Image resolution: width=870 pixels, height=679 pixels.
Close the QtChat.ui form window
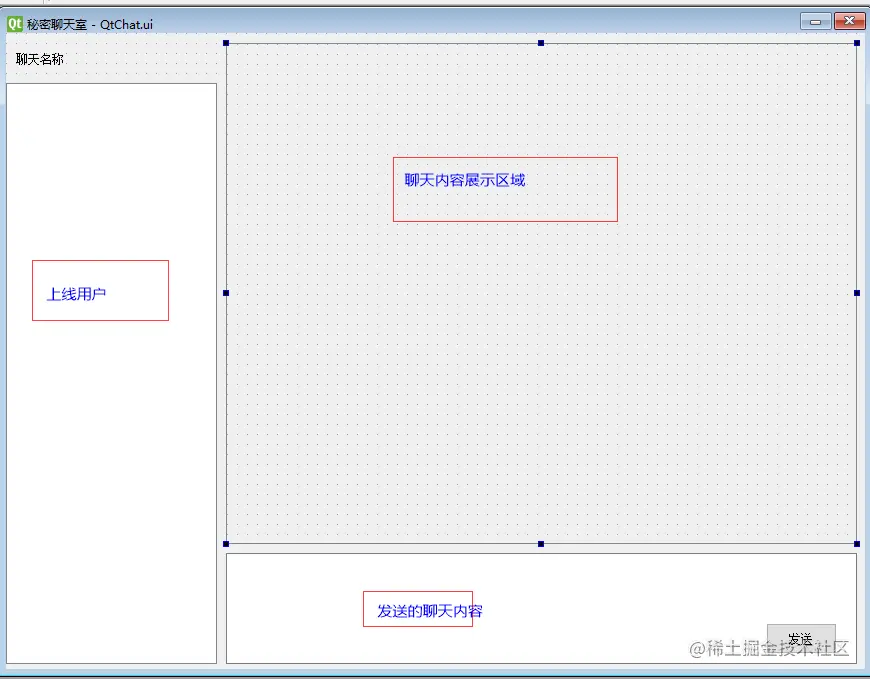pyautogui.click(x=849, y=21)
